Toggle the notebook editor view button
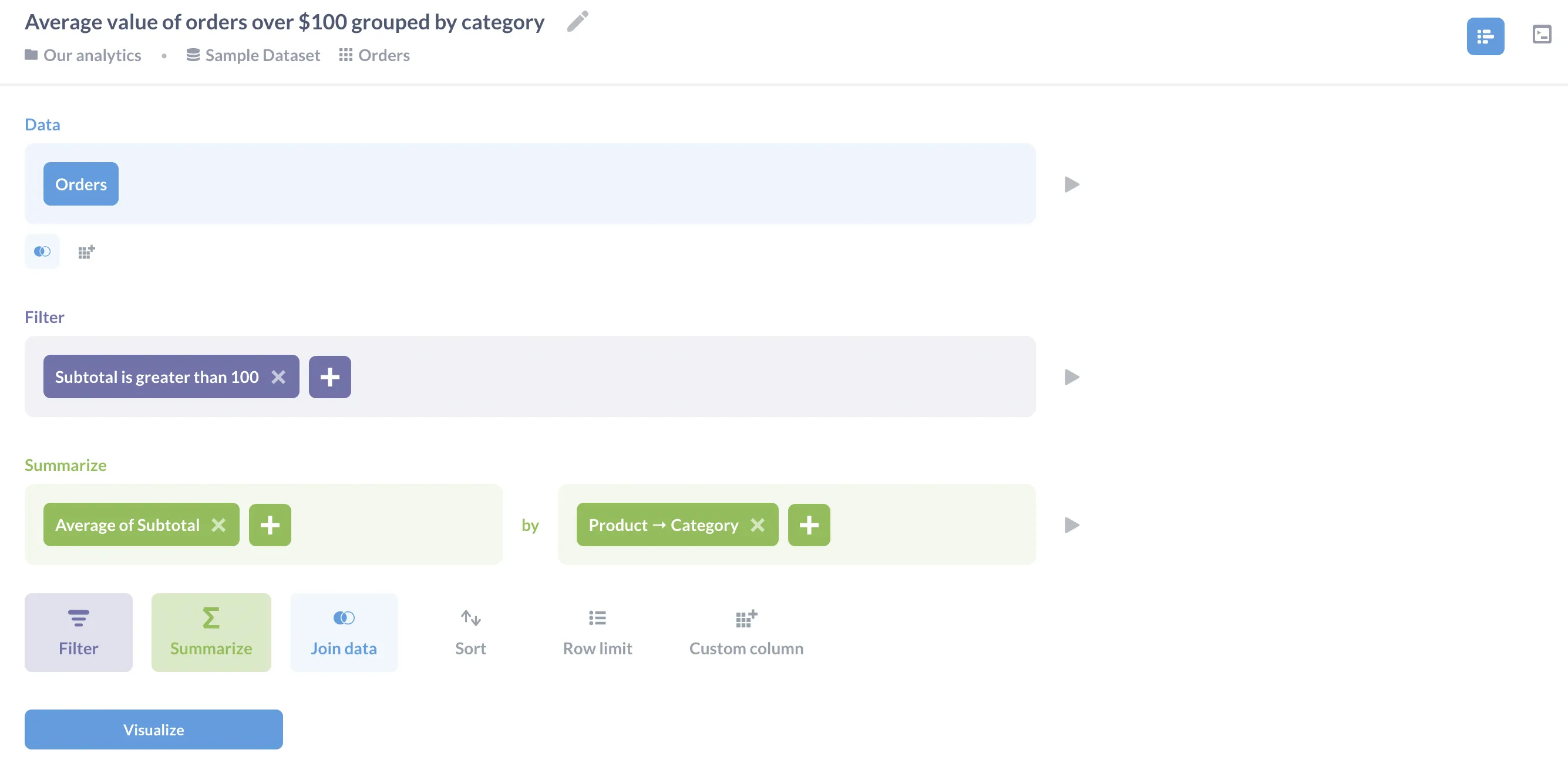Screen dimensions: 1568x780 pyautogui.click(x=1485, y=36)
